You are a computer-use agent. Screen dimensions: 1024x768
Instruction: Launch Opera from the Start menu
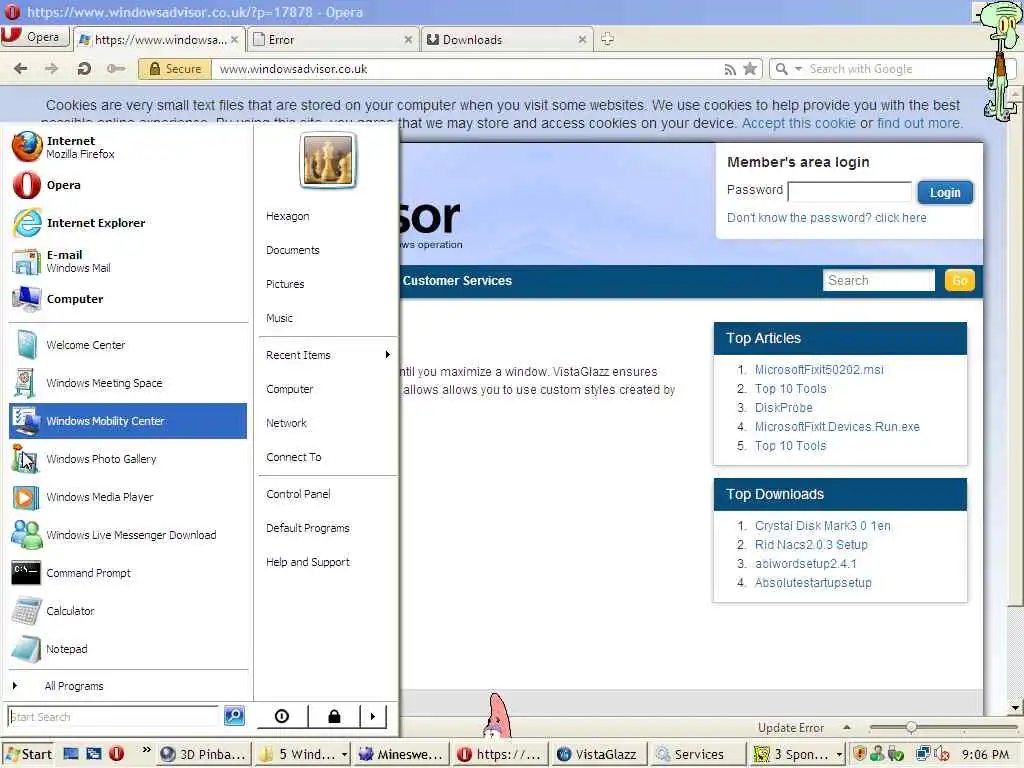[128, 185]
